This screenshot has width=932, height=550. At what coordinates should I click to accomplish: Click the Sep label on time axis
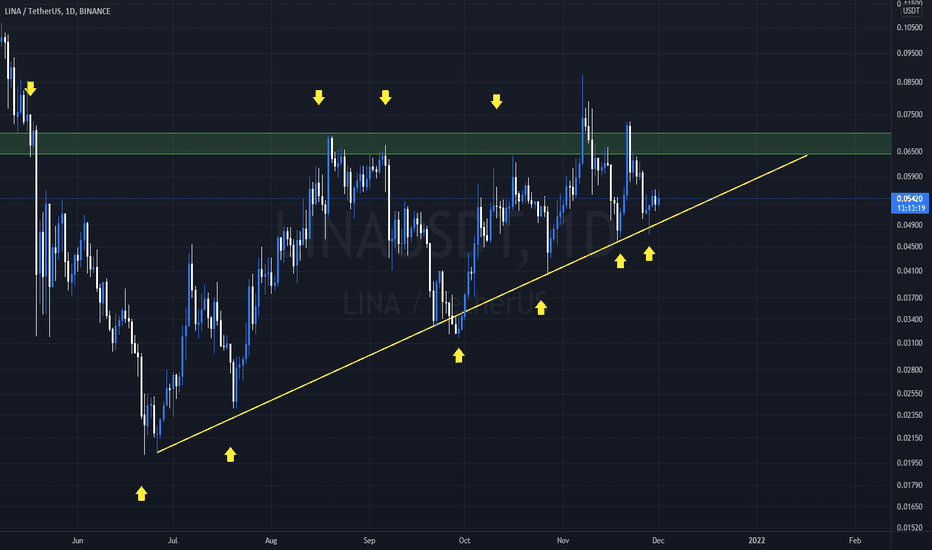(369, 541)
